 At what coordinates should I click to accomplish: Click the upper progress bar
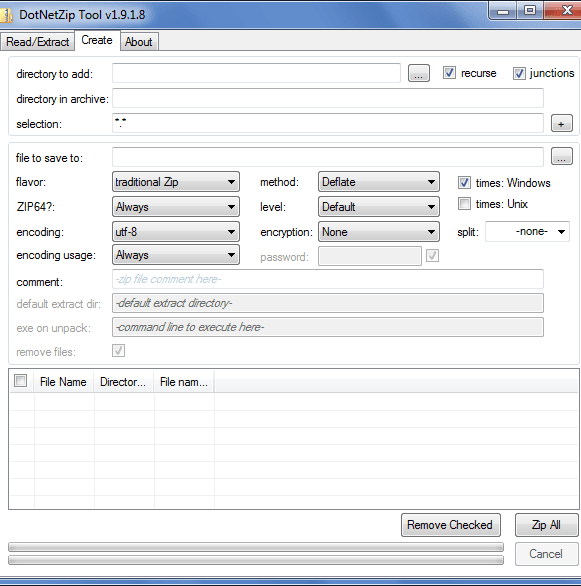tap(256, 547)
